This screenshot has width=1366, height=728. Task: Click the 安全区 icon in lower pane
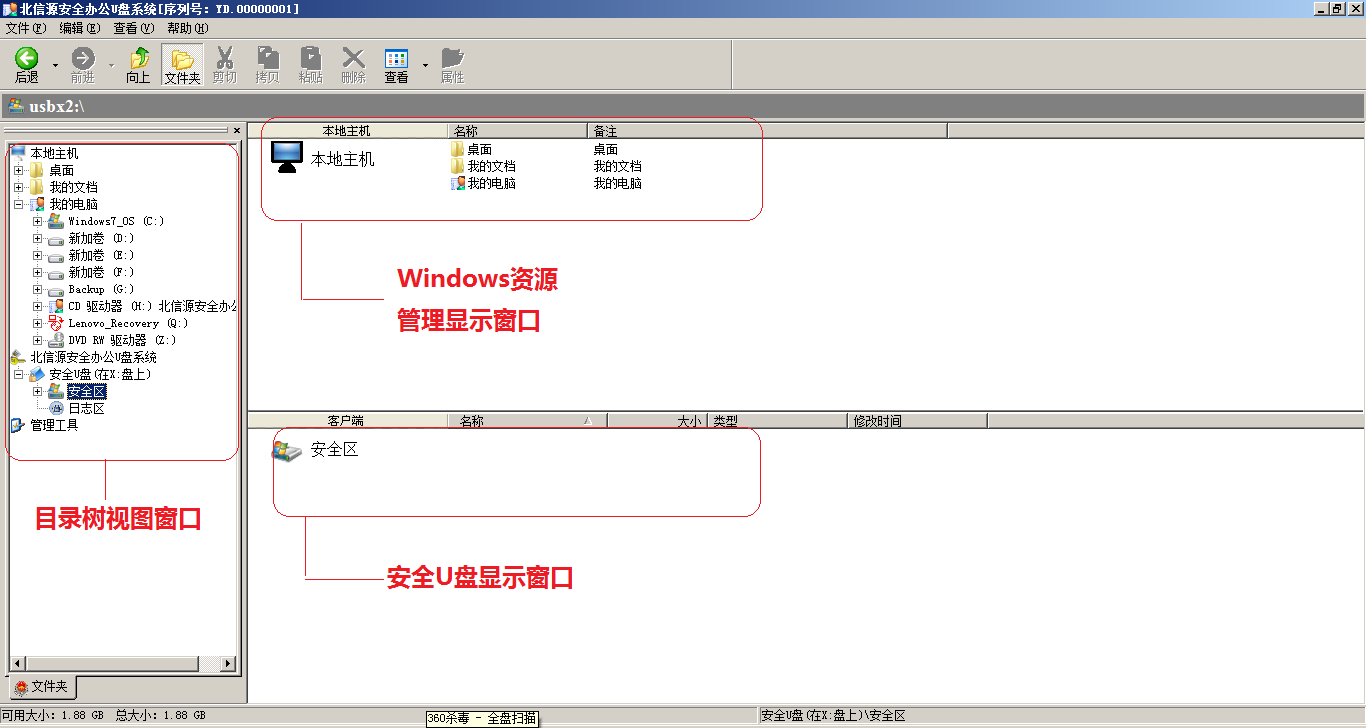286,450
